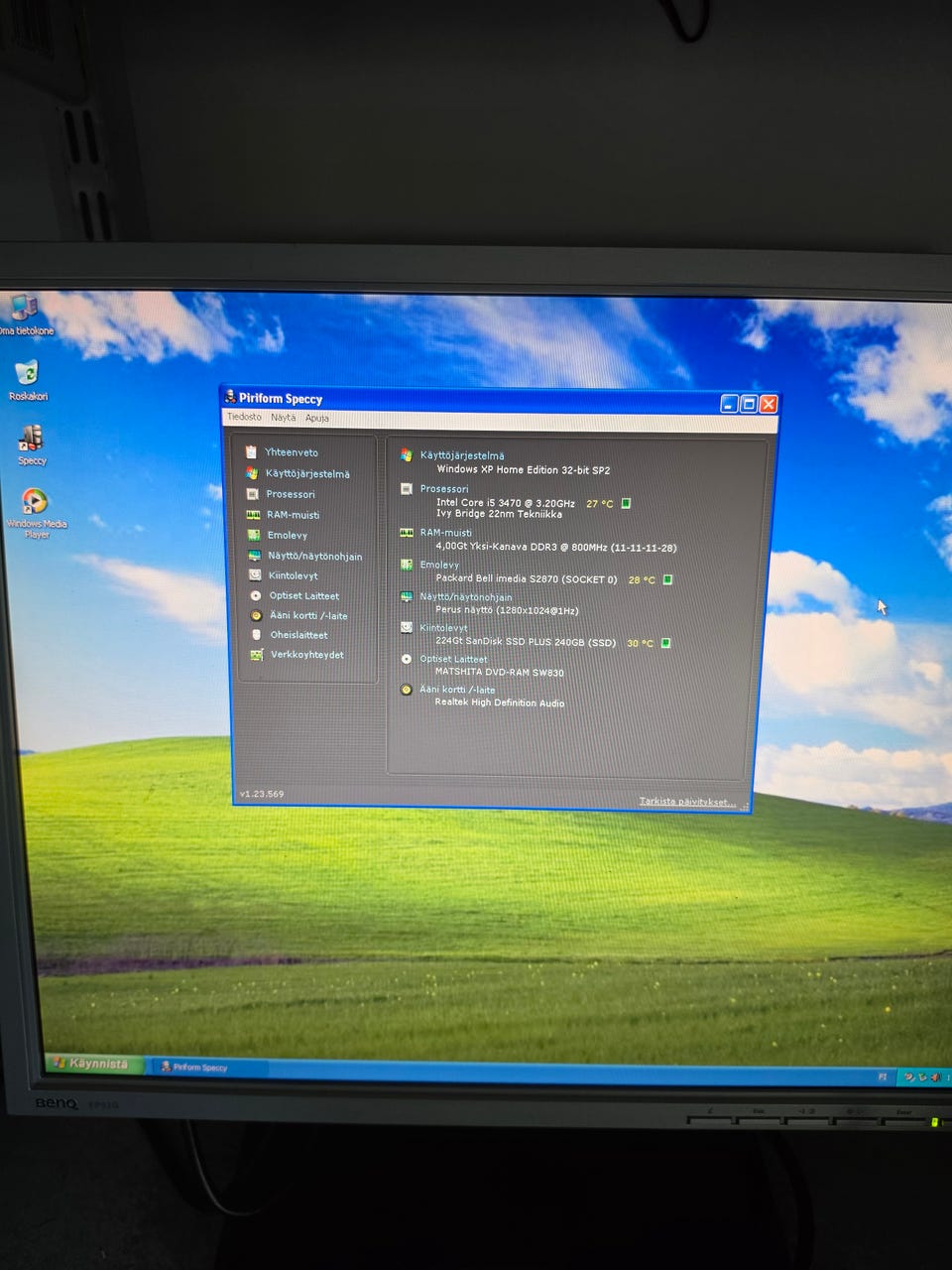Select Yhteenveto in the sidebar
Image resolution: width=952 pixels, height=1270 pixels.
tap(292, 452)
